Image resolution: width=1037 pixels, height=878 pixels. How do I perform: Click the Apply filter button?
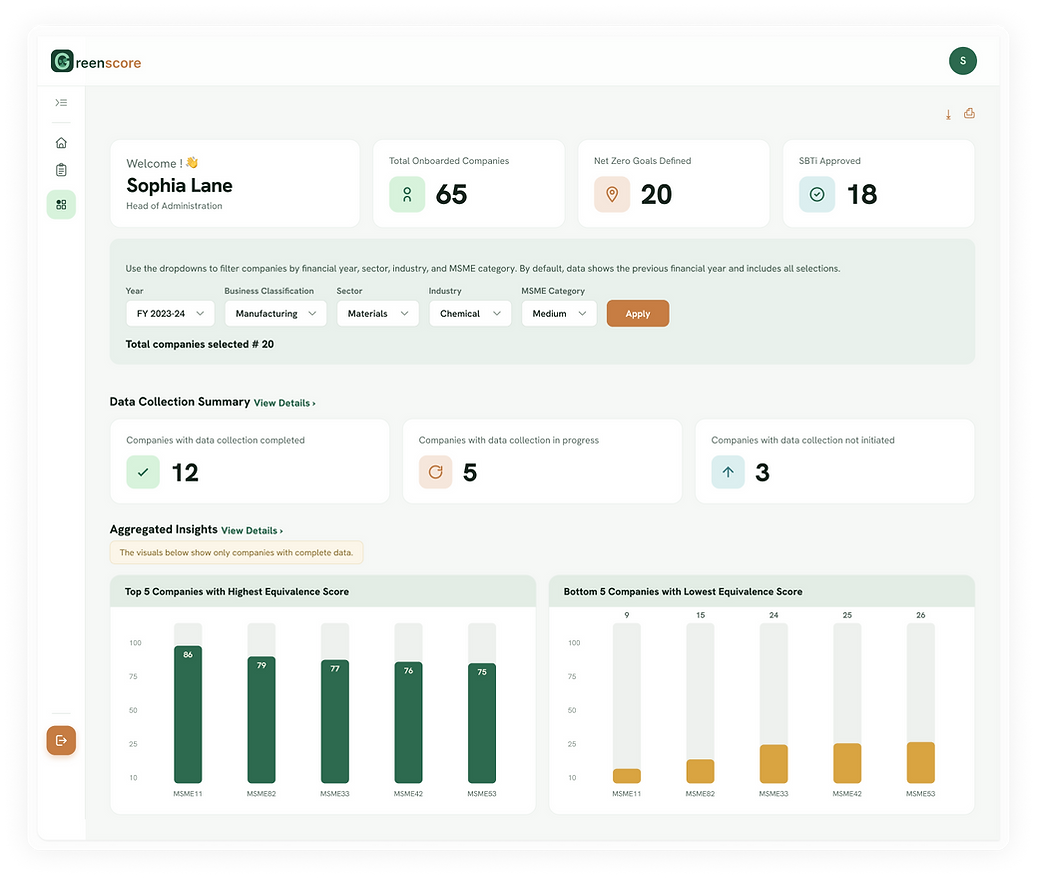coord(638,313)
